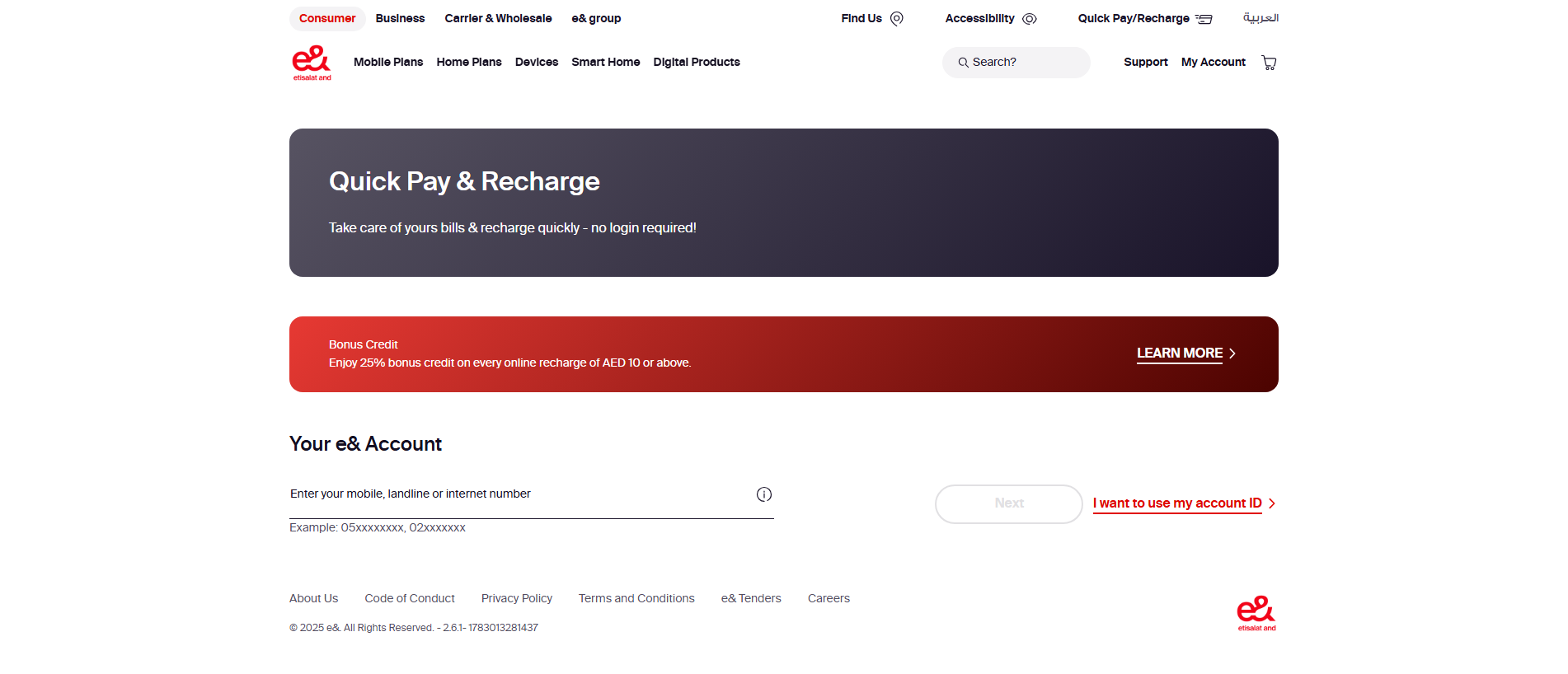This screenshot has width=1568, height=674.
Task: Click the arrow after account ID link
Action: tap(1272, 503)
